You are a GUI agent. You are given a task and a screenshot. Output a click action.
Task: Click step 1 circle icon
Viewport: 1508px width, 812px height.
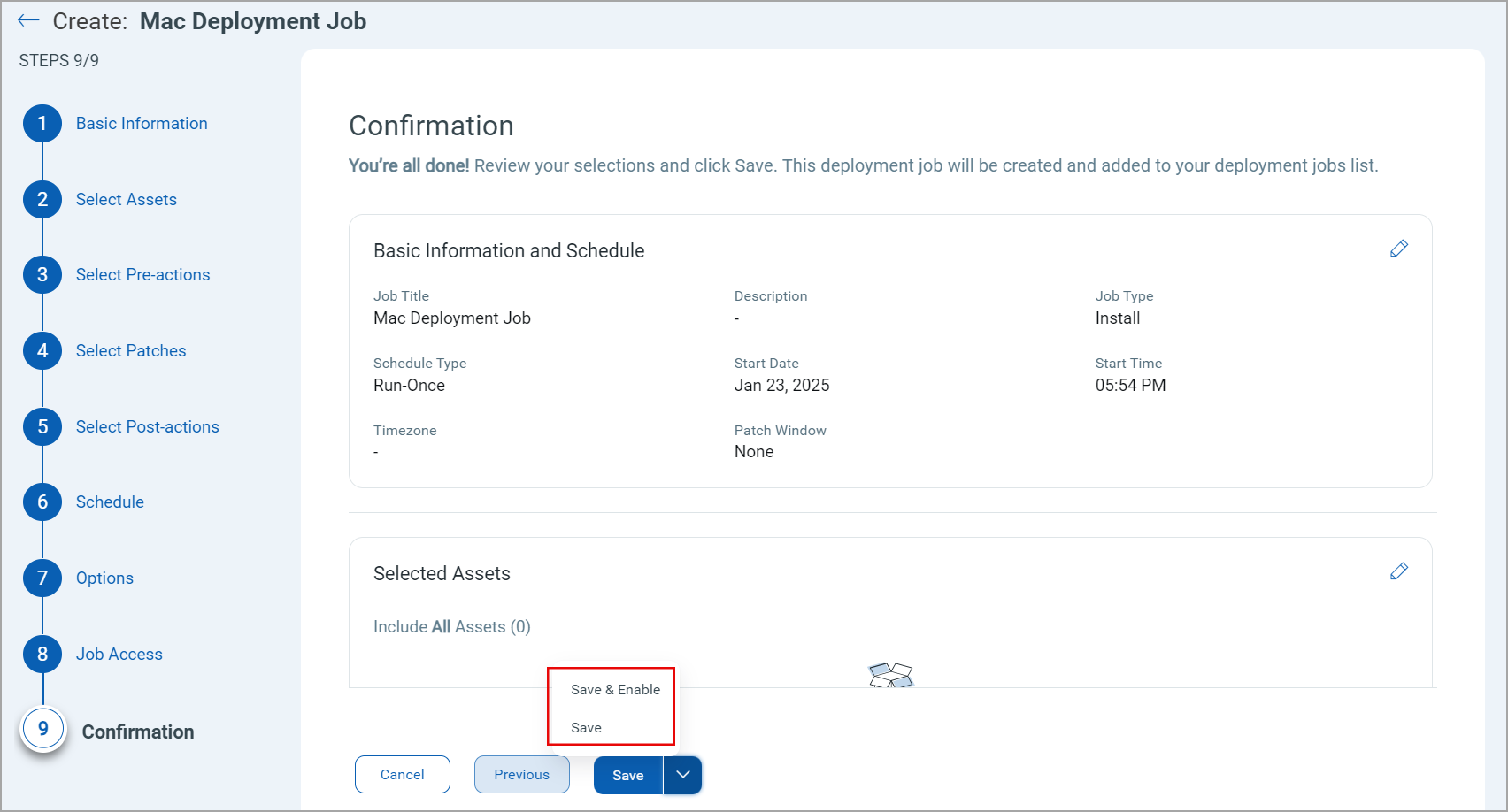42,124
